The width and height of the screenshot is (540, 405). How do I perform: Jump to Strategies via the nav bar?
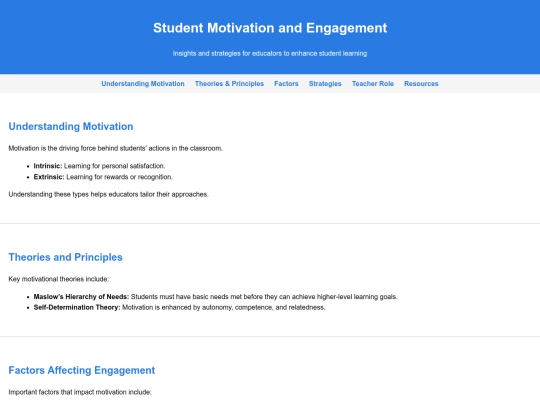[325, 84]
